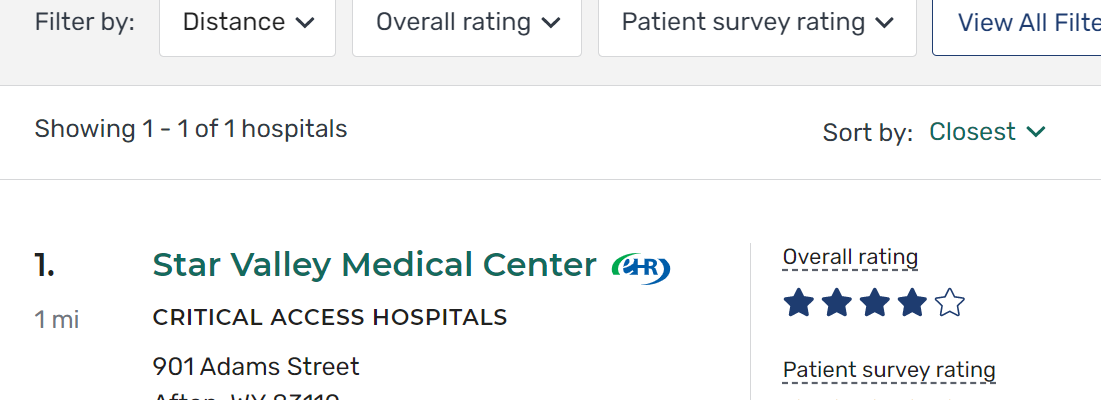Click the 901 Adams Street address
This screenshot has width=1101, height=400.
tap(256, 366)
